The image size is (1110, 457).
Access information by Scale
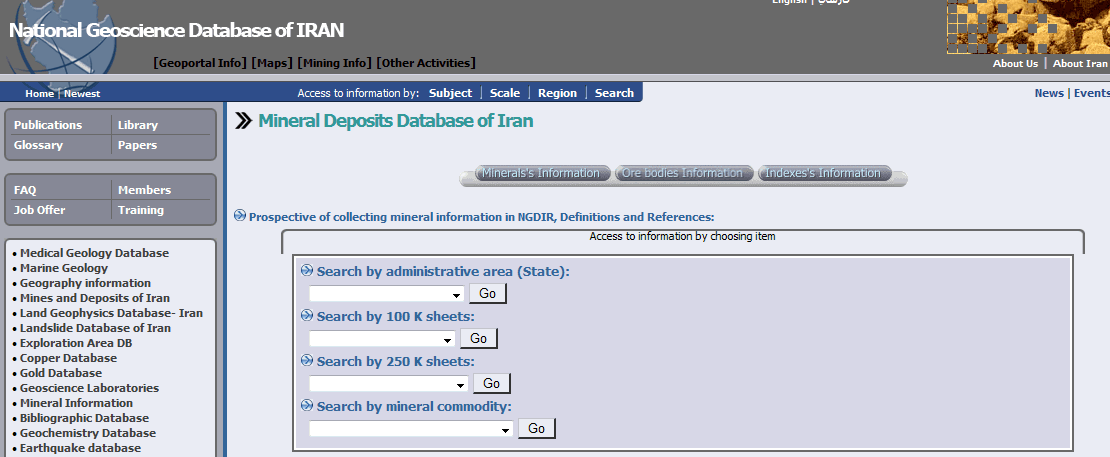pyautogui.click(x=505, y=93)
